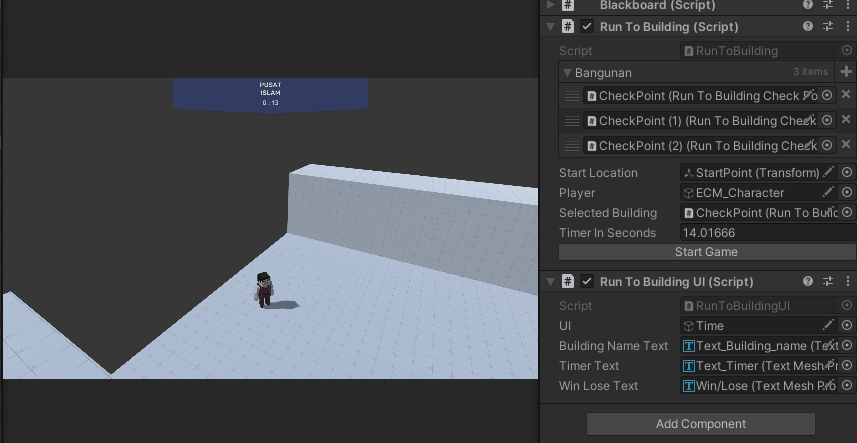Click the Add Component button

tap(700, 424)
